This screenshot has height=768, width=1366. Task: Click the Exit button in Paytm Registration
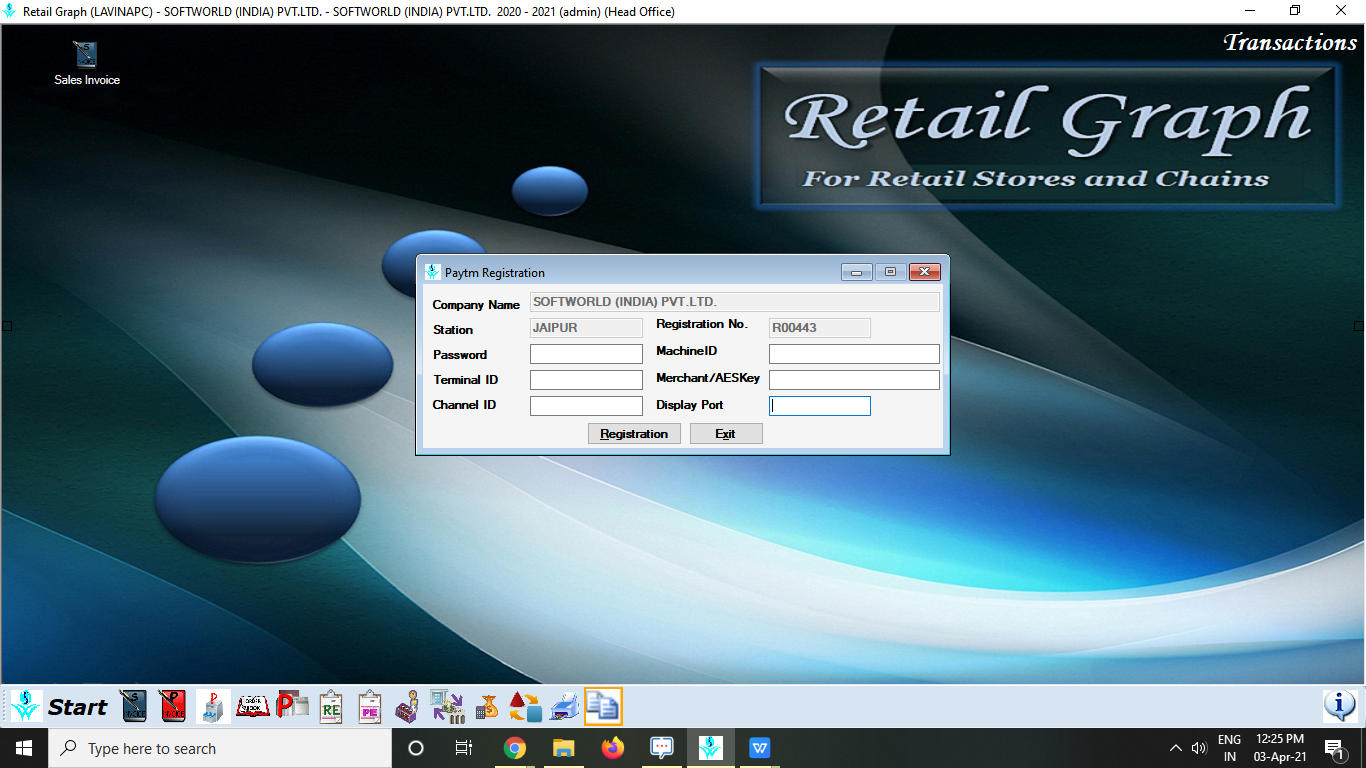[726, 433]
